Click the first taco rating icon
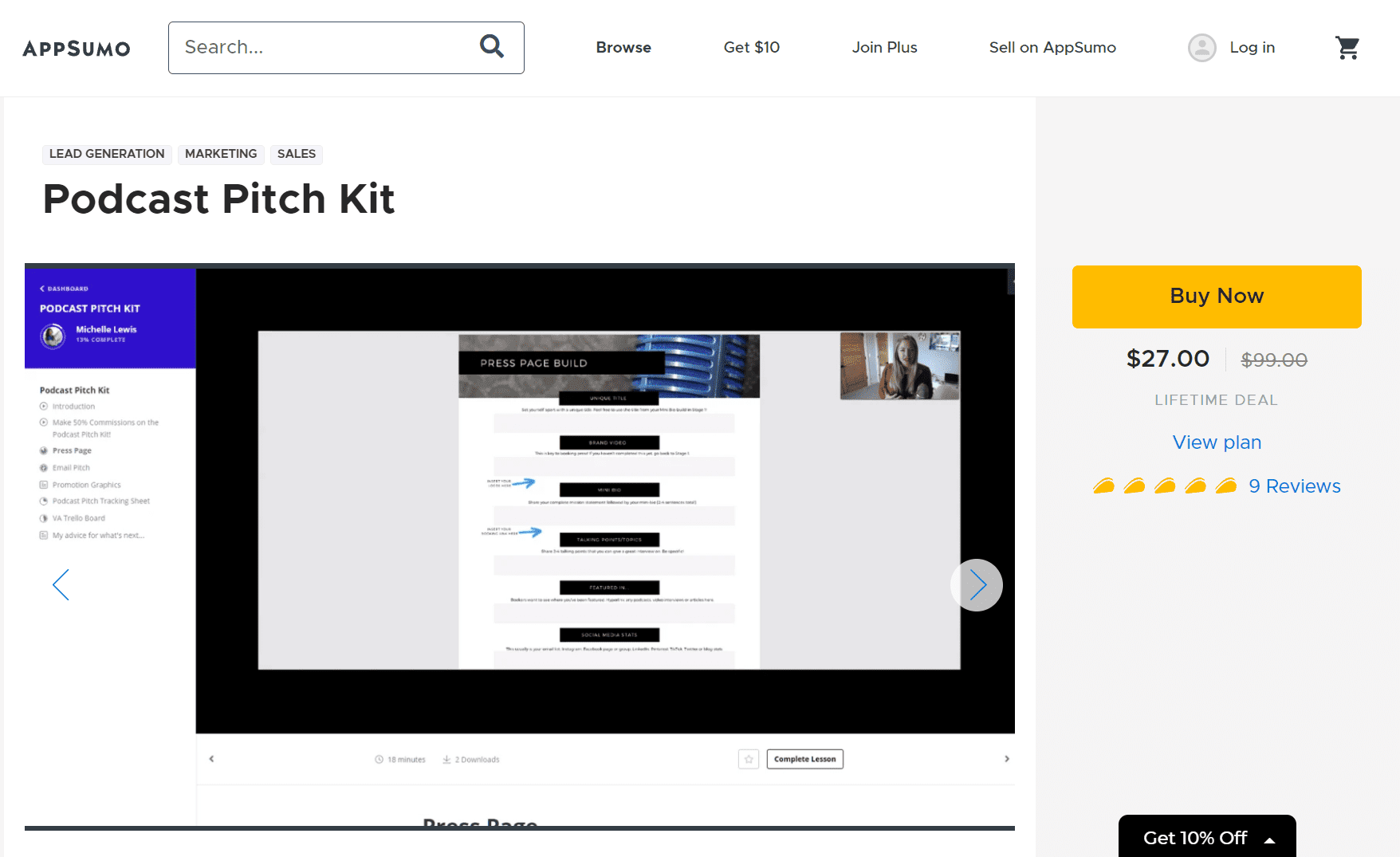Screen dimensions: 1400x857 click(x=1104, y=486)
